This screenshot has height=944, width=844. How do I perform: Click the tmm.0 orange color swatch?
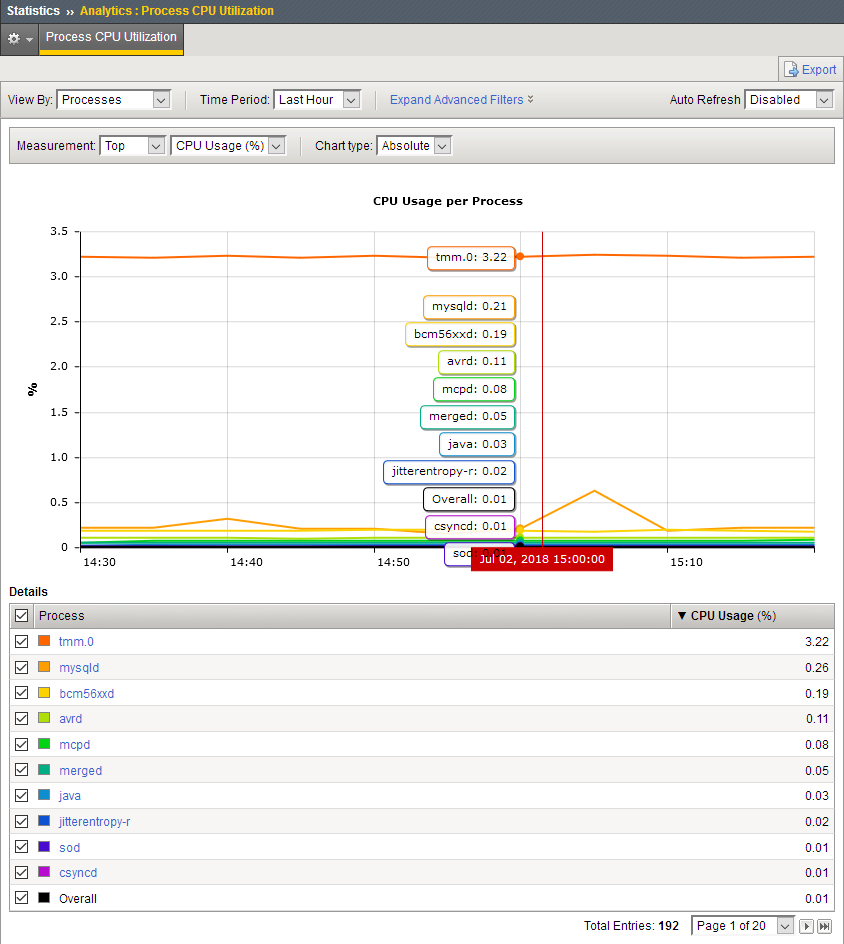[44, 642]
